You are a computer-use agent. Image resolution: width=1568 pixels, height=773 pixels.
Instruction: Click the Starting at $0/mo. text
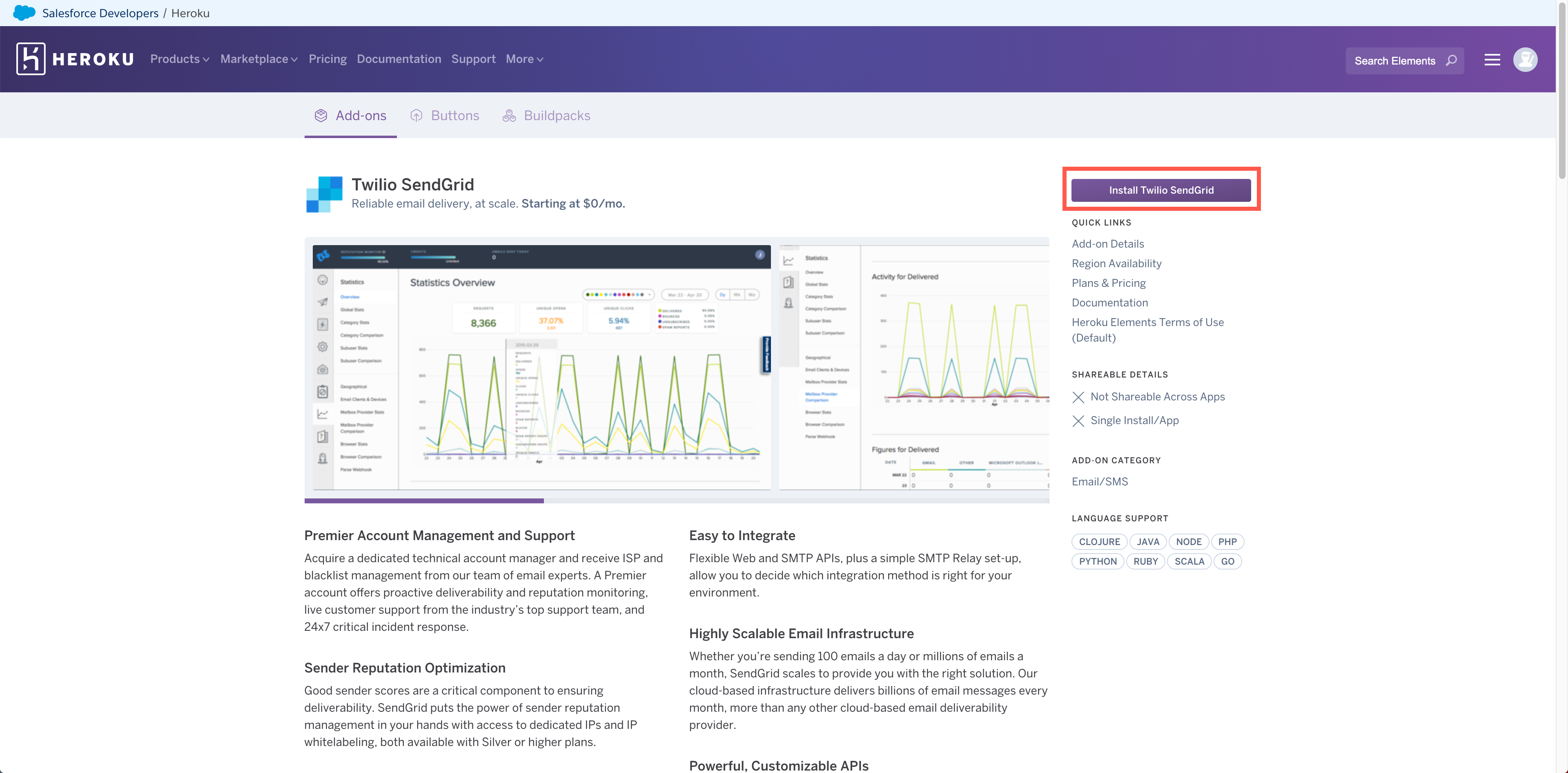click(573, 203)
